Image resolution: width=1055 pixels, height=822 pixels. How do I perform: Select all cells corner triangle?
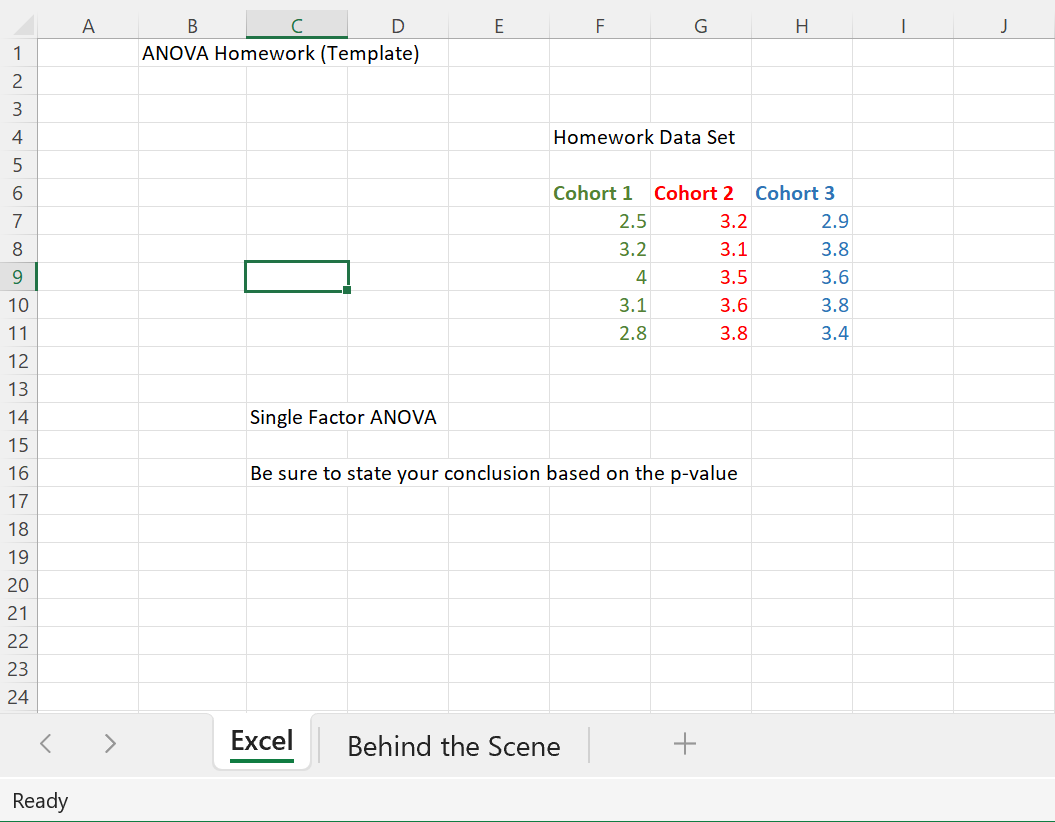tap(23, 25)
